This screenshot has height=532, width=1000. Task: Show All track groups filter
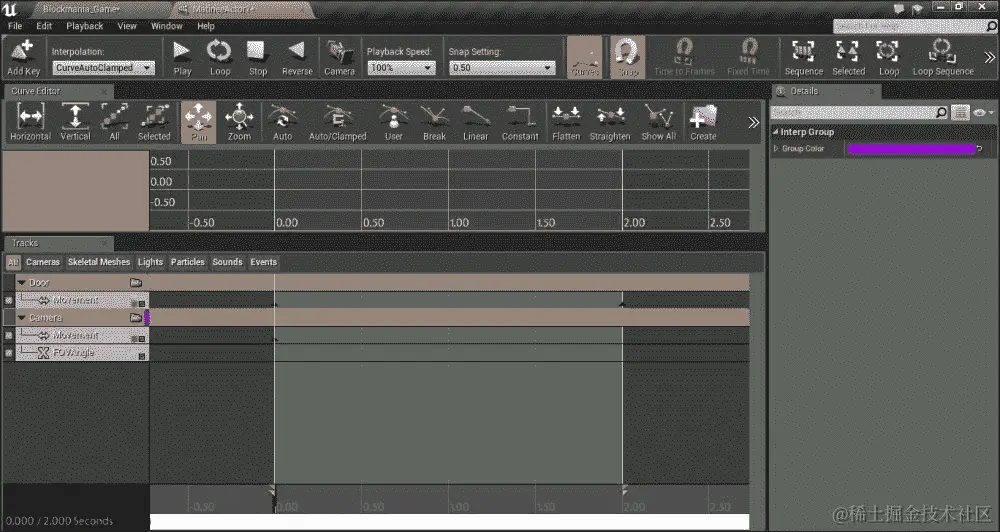coord(13,262)
